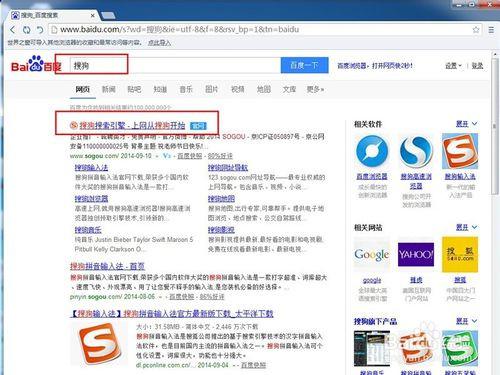The image size is (500, 375).
Task: Open the 太平洋下载 Sogou input result link
Action: point(172,314)
